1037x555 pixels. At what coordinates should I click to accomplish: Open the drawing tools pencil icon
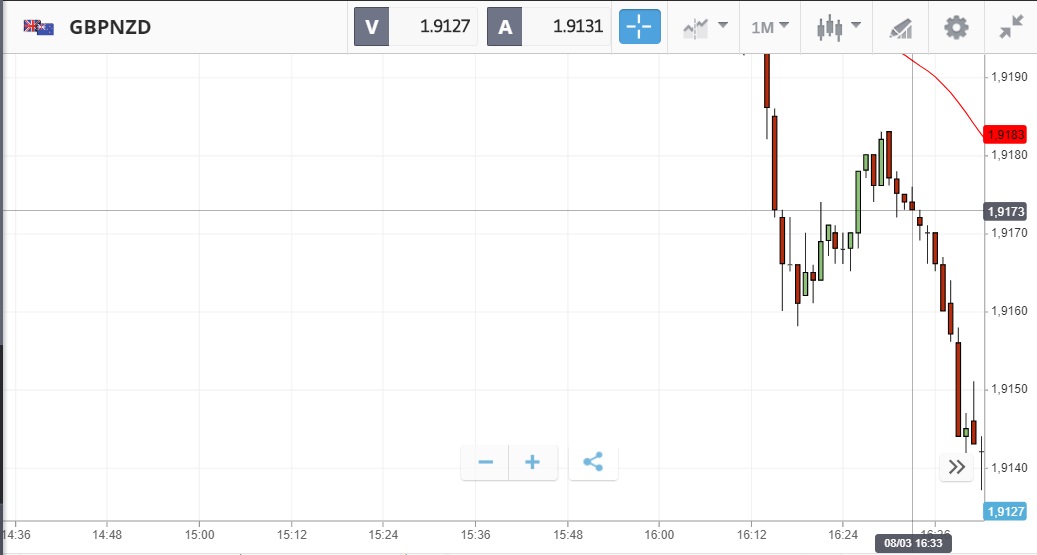coord(900,27)
